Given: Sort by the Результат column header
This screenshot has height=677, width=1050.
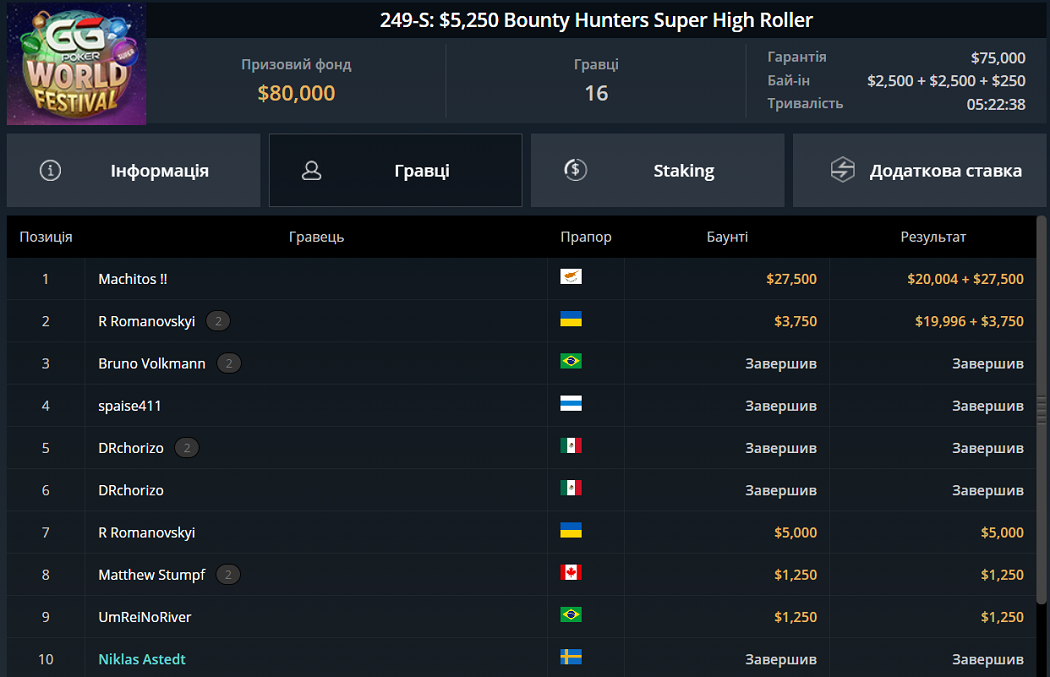Looking at the screenshot, I should click(x=933, y=237).
